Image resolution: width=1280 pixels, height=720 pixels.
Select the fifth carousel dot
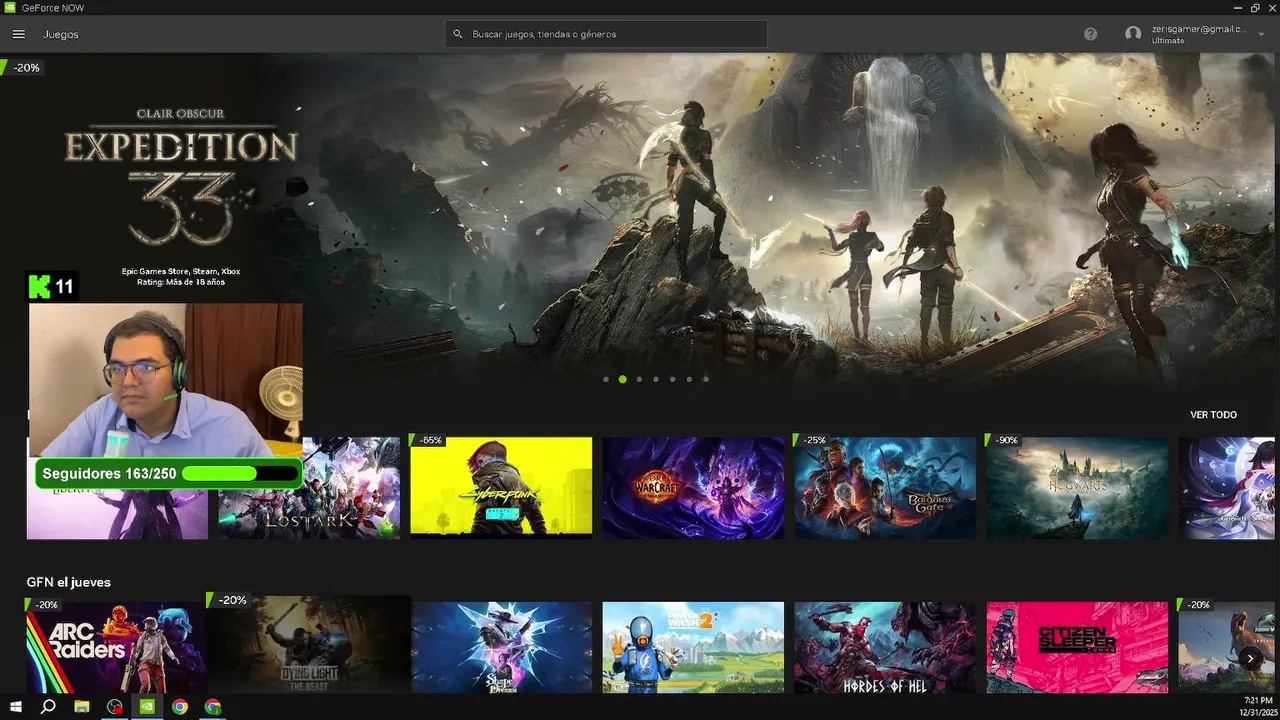[672, 380]
